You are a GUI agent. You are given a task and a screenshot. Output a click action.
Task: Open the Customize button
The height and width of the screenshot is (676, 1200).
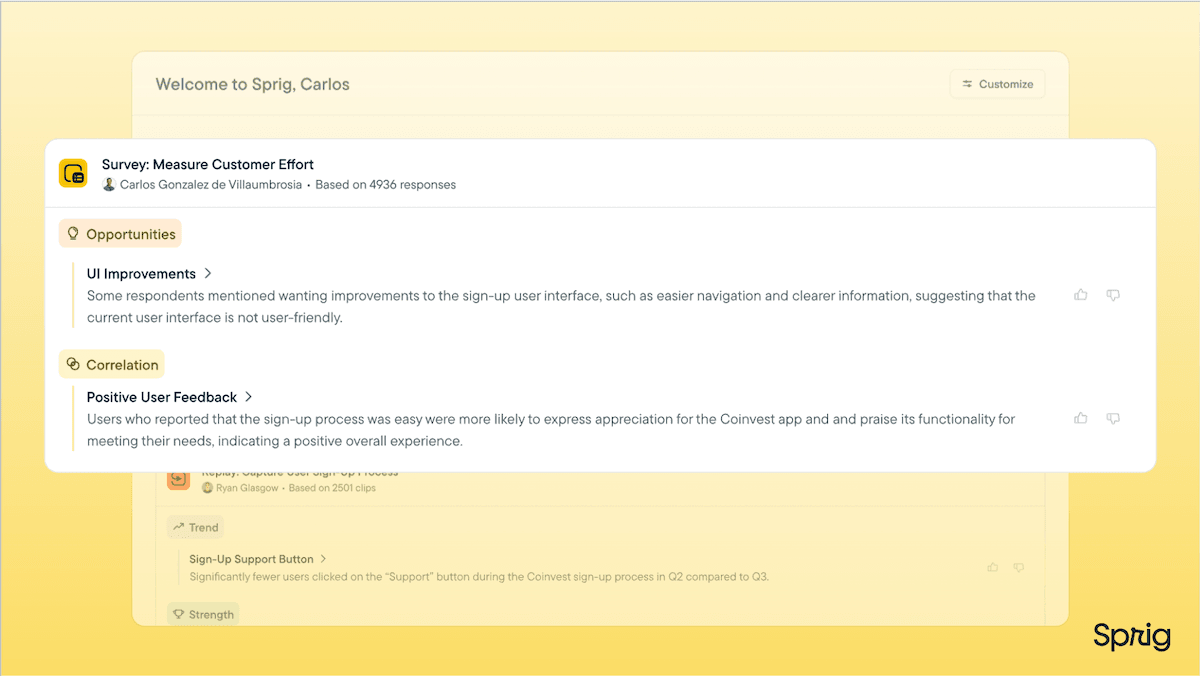pos(997,84)
